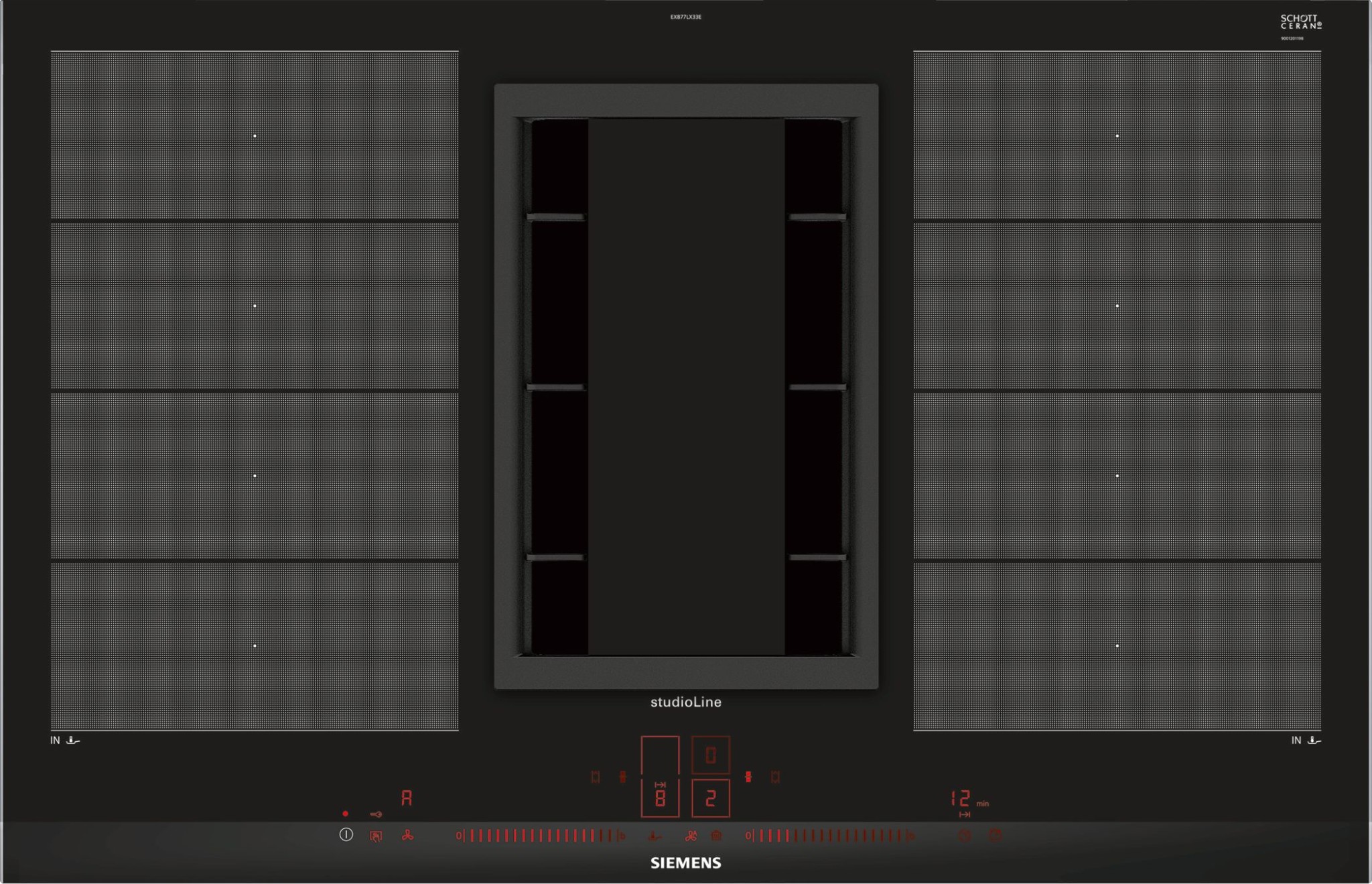Touch the top-left induction cooking zone
The height and width of the screenshot is (884, 1372).
[255, 136]
